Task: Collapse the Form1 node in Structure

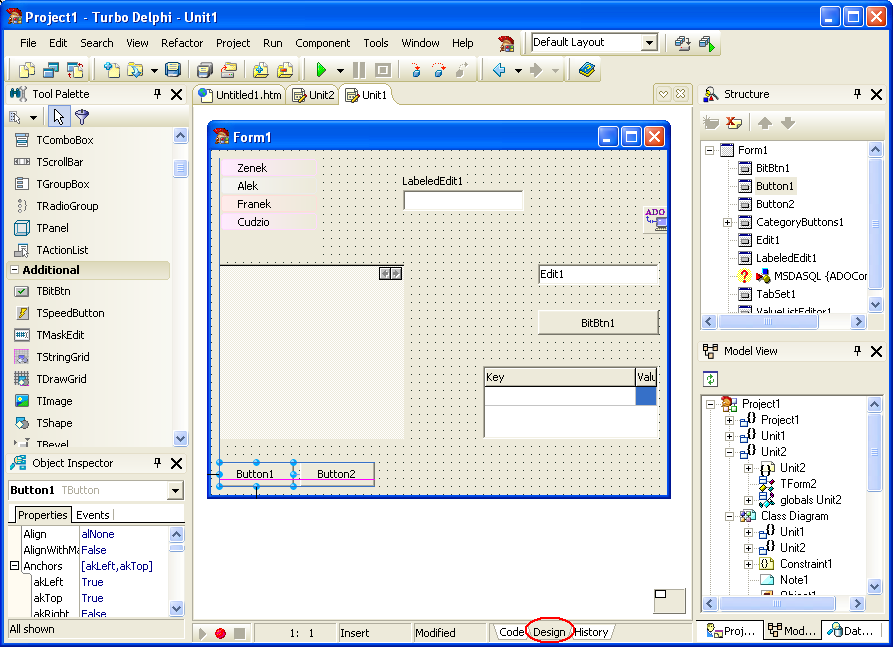Action: pos(709,150)
